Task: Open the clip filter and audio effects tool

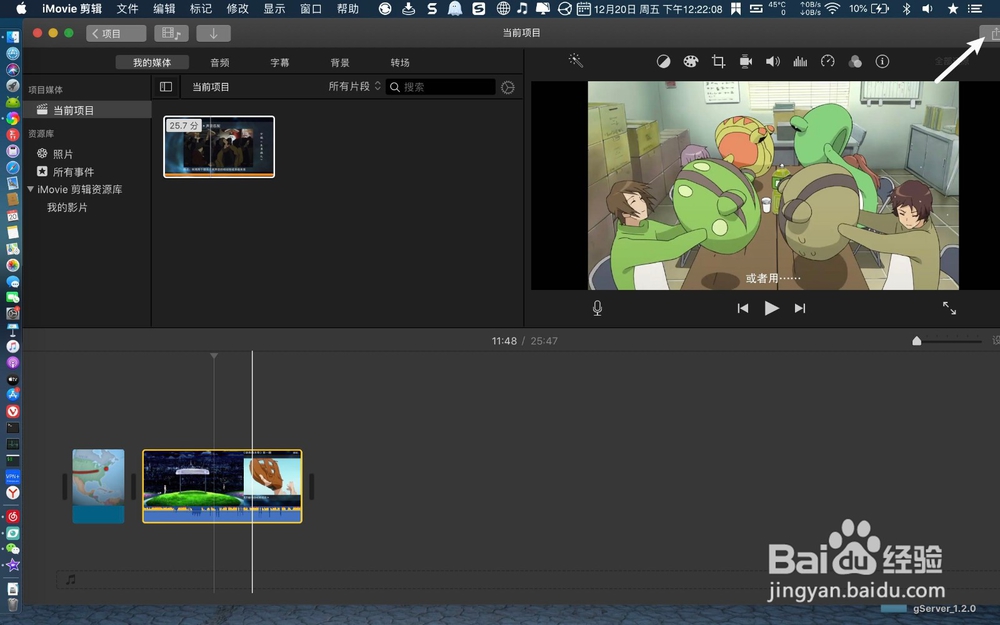Action: [855, 61]
